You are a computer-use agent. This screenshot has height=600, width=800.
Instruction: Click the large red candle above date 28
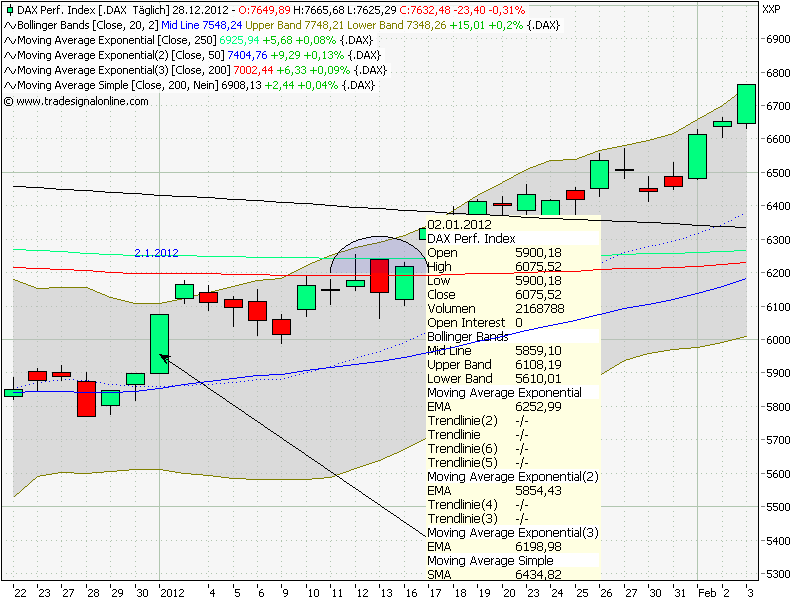coord(86,399)
